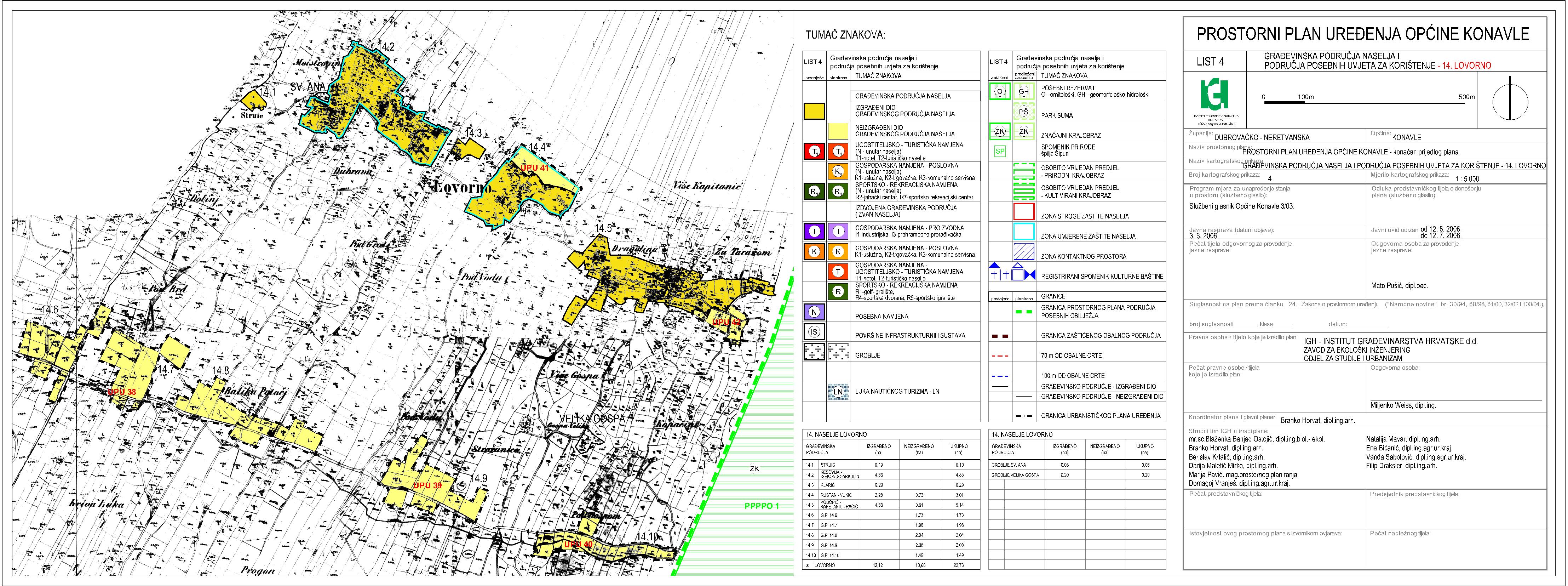The height and width of the screenshot is (586, 1568).
Task: Select the prirodni krajobraz green dashed symbol
Action: click(x=1024, y=171)
